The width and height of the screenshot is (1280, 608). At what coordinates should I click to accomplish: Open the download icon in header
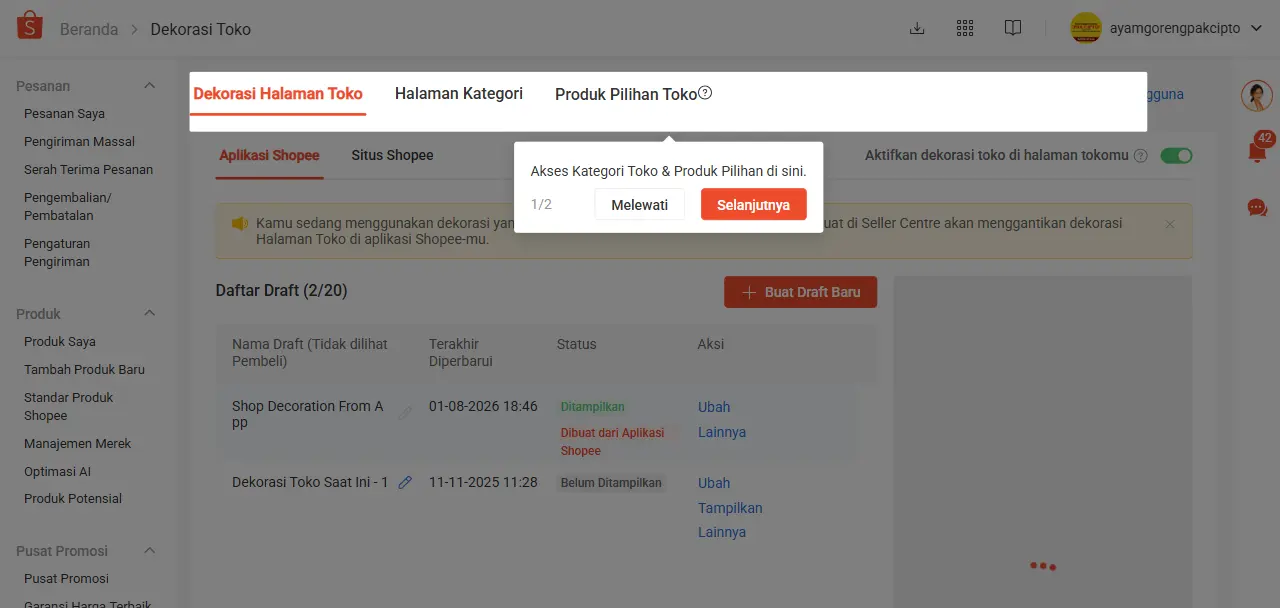coord(917,28)
